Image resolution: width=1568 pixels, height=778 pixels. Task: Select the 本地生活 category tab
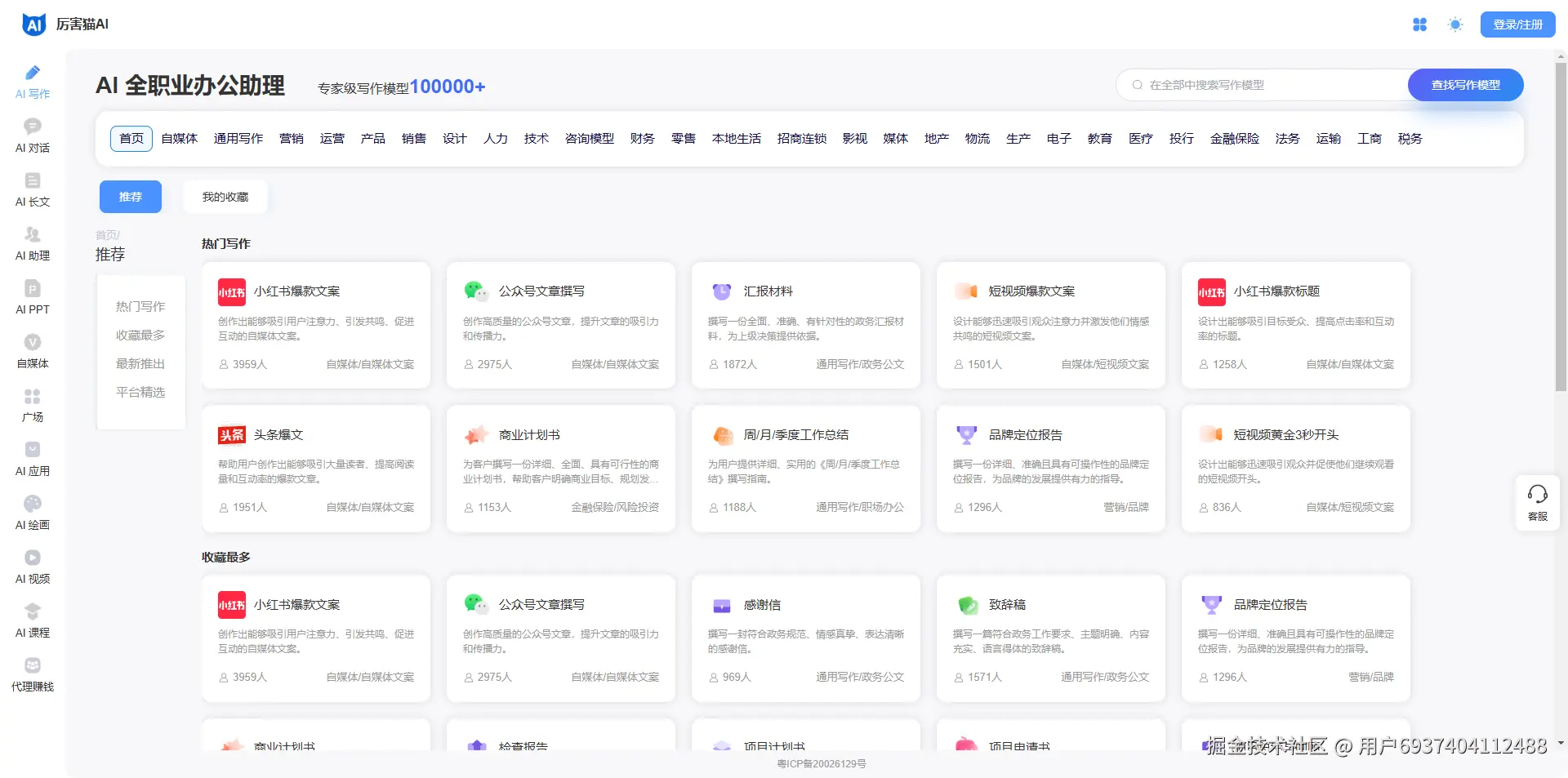click(x=737, y=139)
